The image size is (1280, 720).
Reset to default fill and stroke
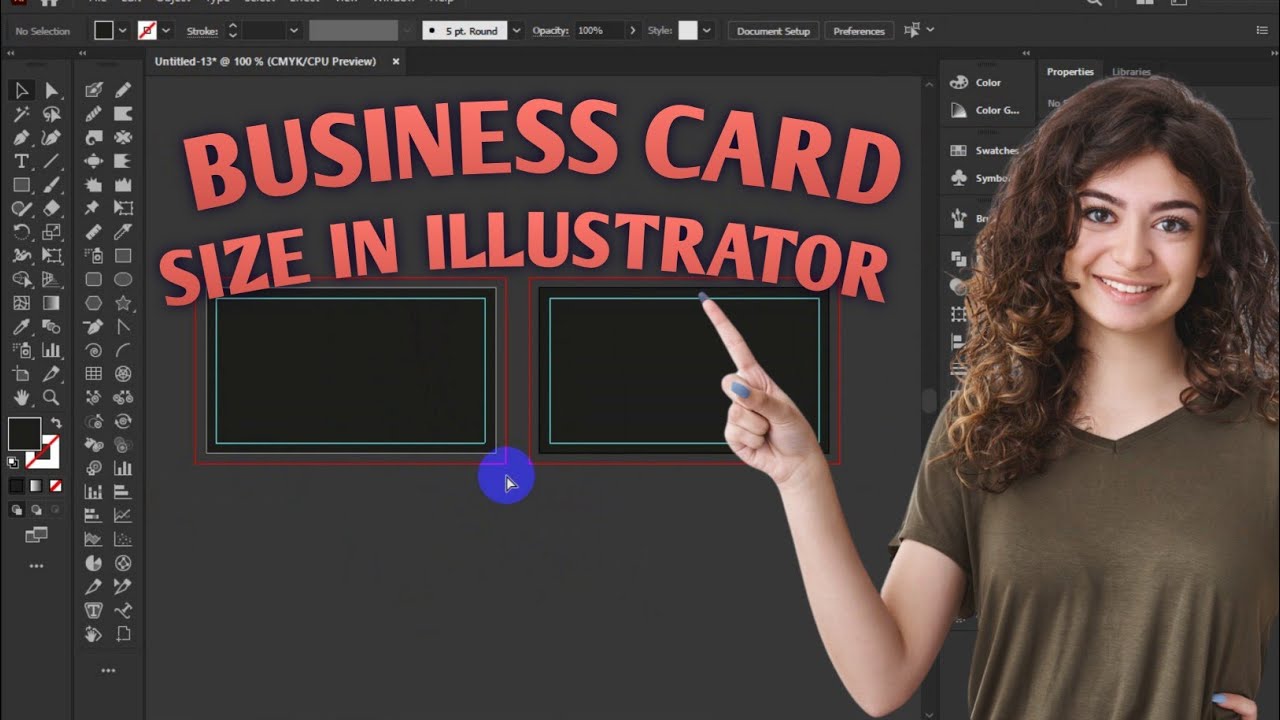pyautogui.click(x=13, y=462)
